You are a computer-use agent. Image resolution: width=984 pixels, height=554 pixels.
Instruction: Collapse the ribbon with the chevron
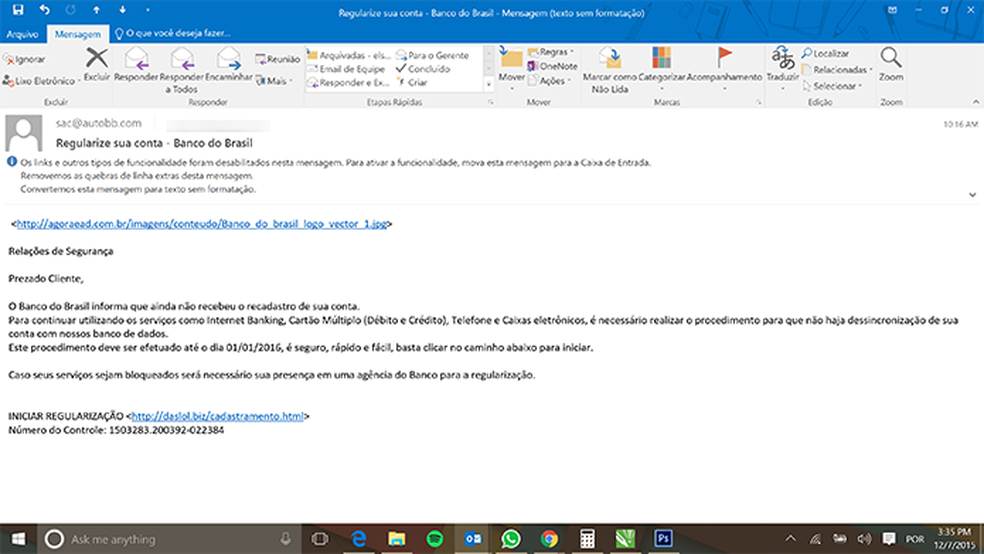(x=975, y=102)
